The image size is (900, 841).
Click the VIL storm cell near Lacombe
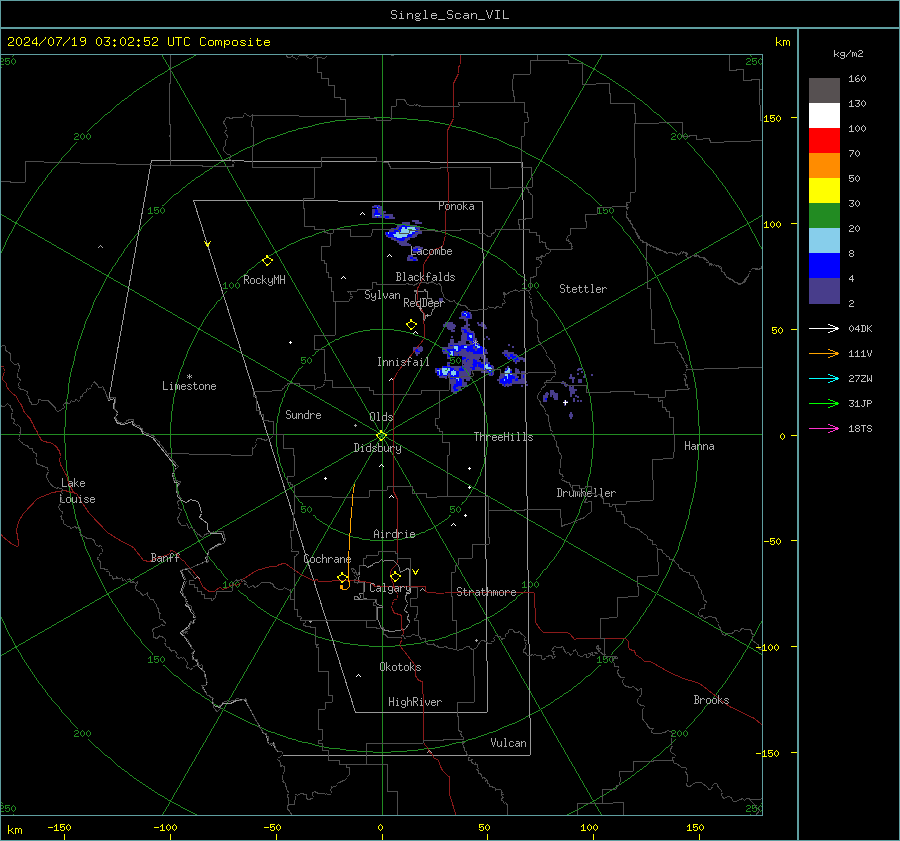[404, 232]
